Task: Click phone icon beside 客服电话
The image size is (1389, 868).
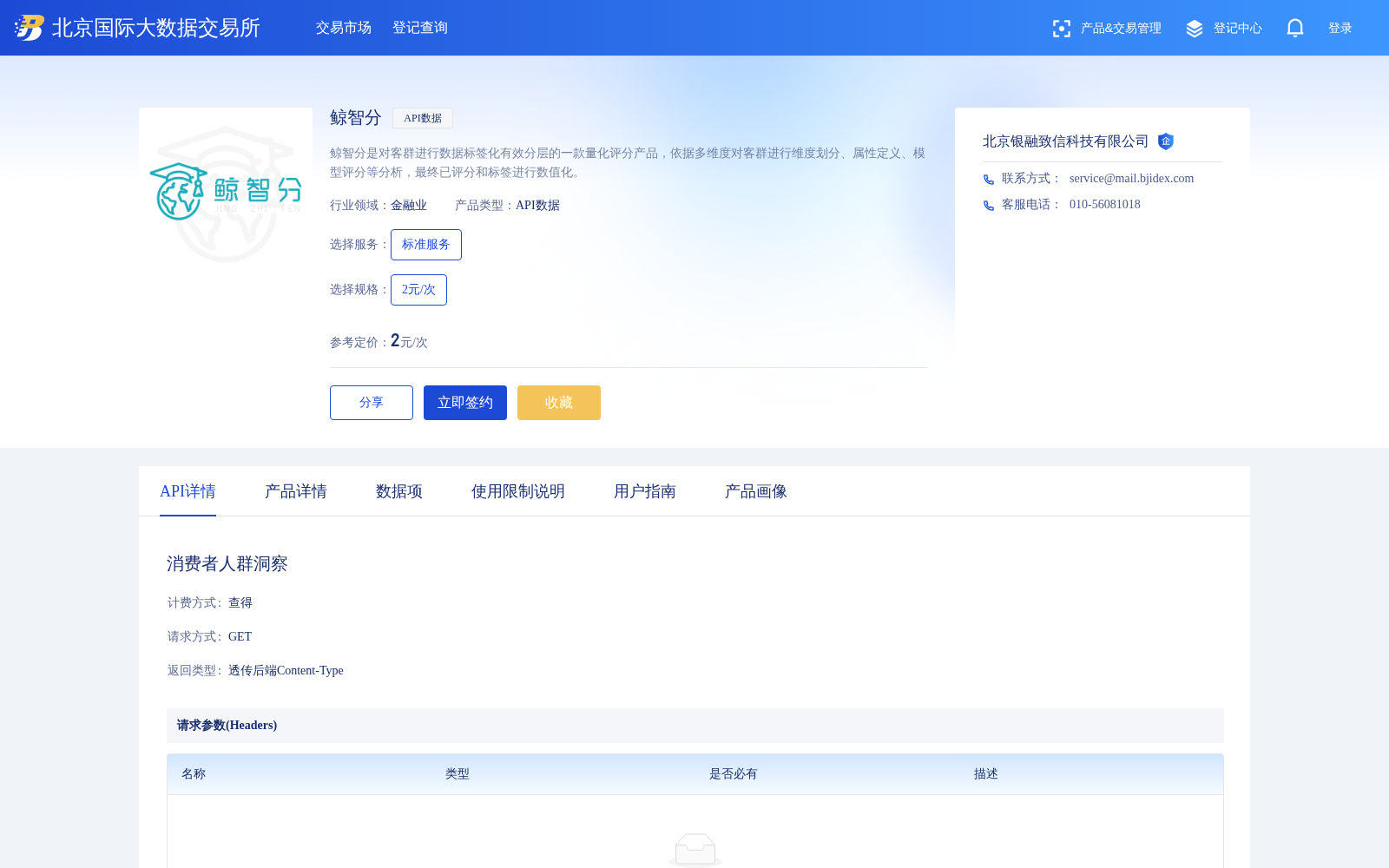Action: pos(988,206)
